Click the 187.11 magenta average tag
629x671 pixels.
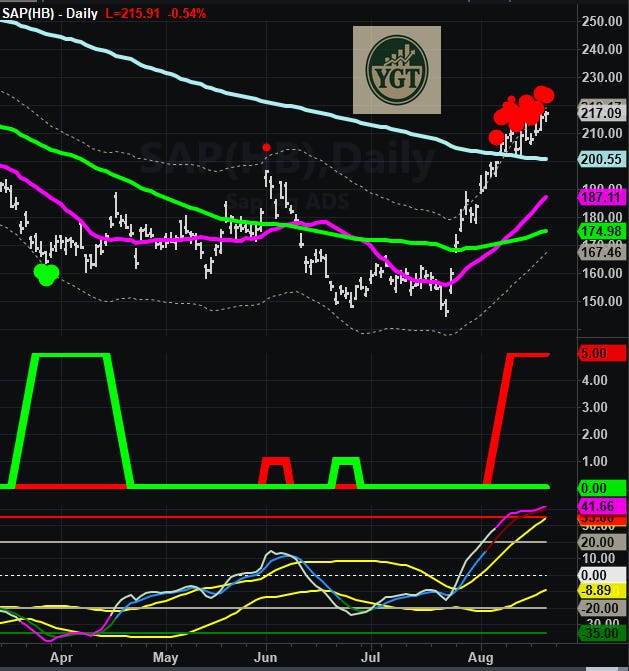pyautogui.click(x=601, y=197)
